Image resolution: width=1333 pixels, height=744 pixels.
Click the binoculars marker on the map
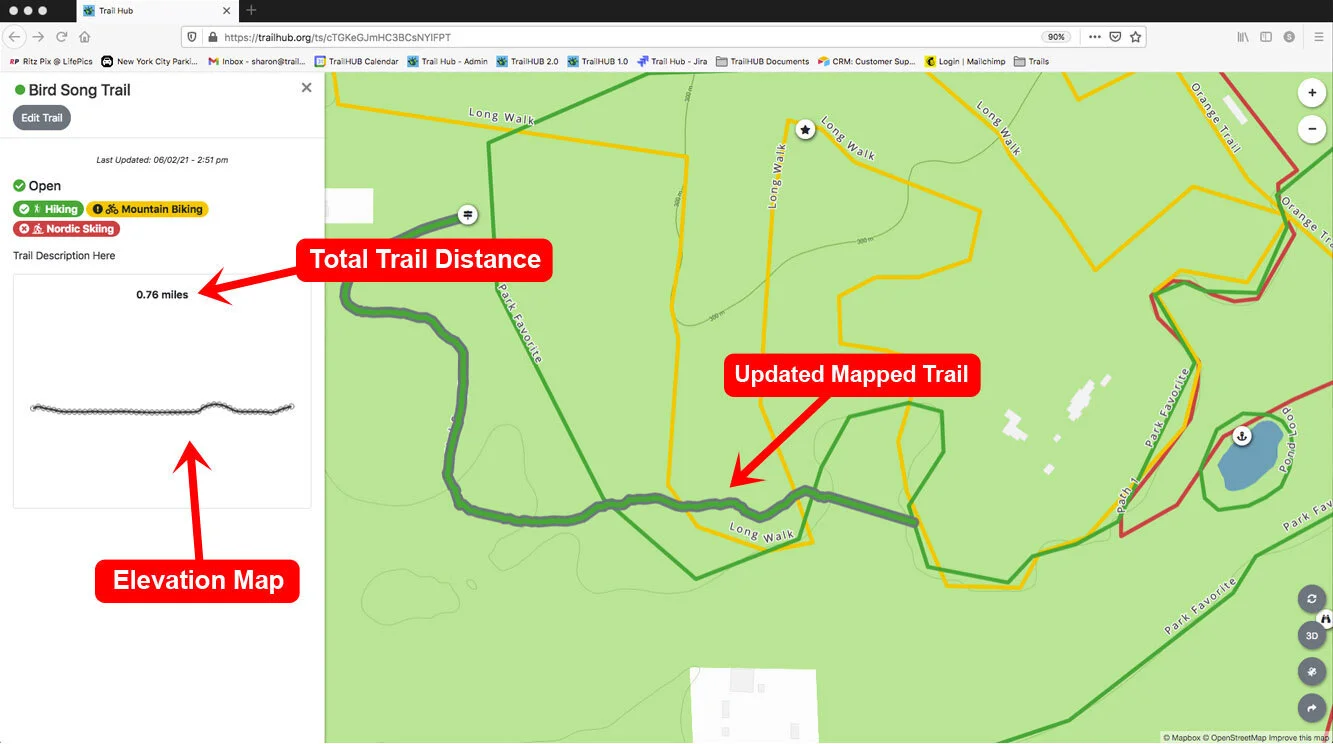tap(1326, 620)
